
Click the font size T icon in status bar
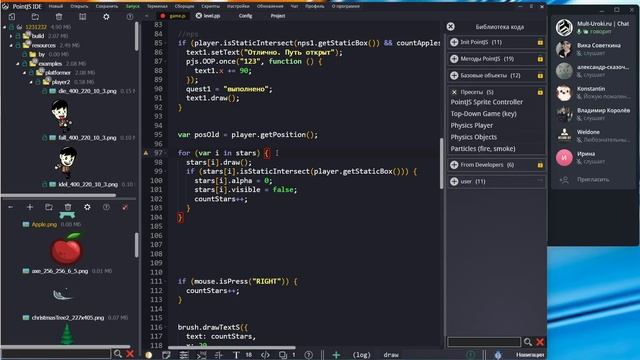(x=236, y=355)
